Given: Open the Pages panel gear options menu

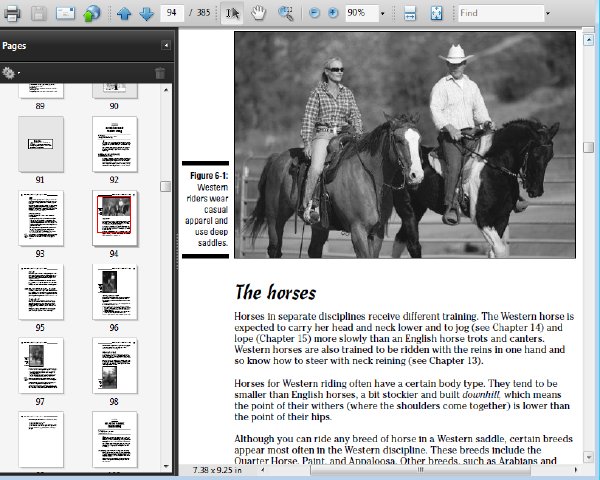Looking at the screenshot, I should pyautogui.click(x=10, y=73).
